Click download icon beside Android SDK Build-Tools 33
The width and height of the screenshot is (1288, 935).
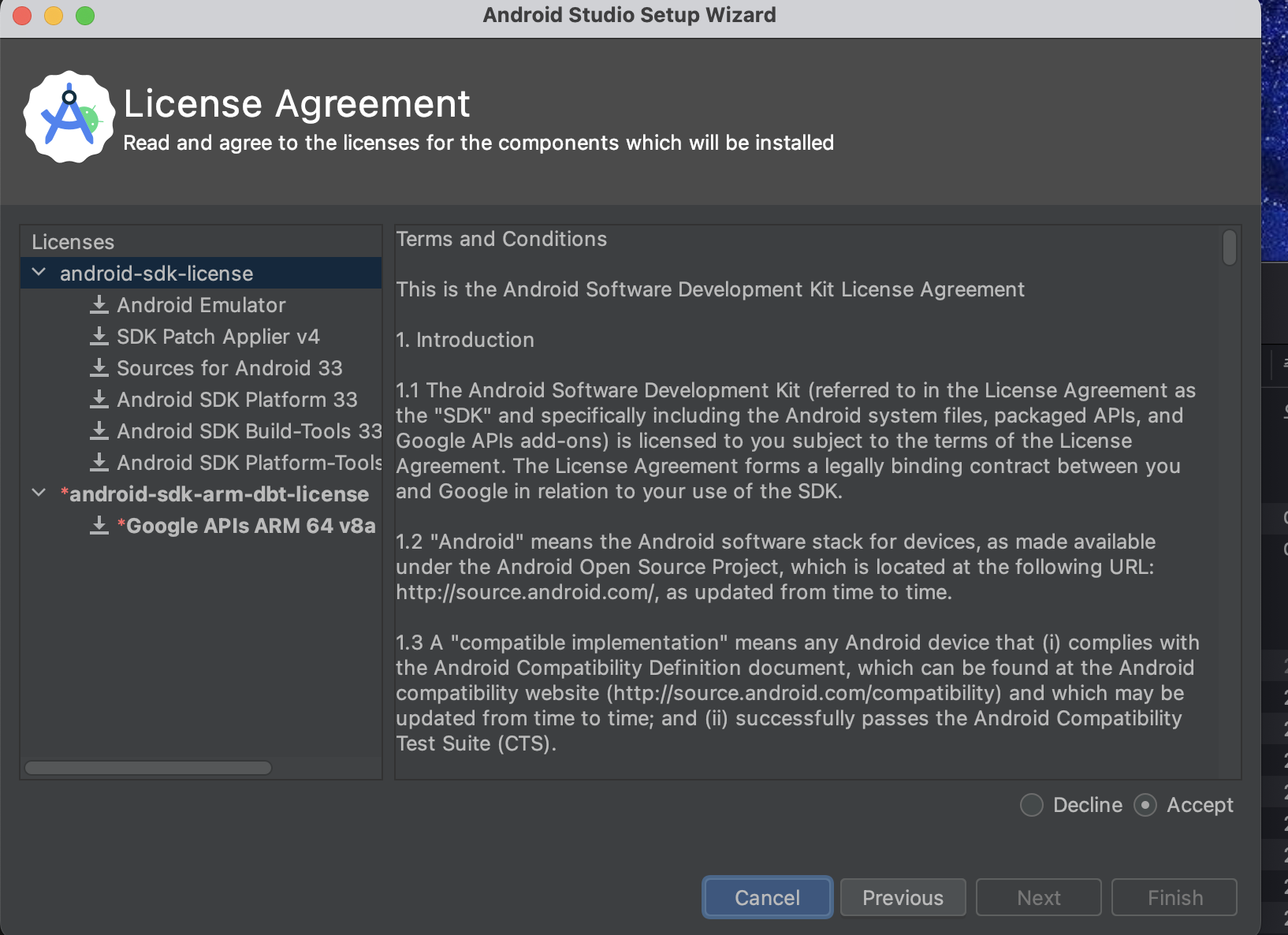click(99, 431)
